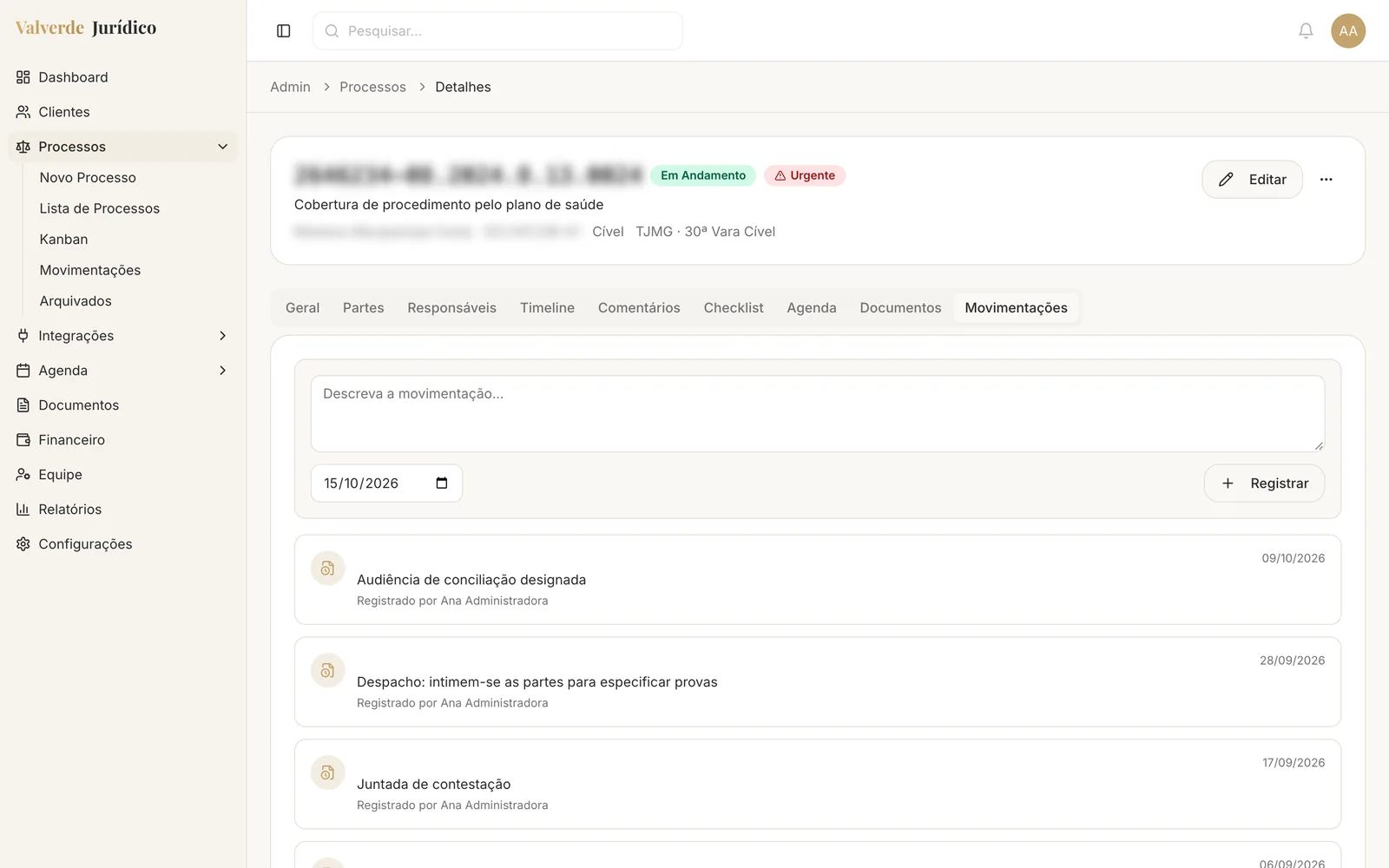This screenshot has height=868, width=1389.
Task: Click the Documentos file icon in sidebar
Action: click(x=23, y=405)
